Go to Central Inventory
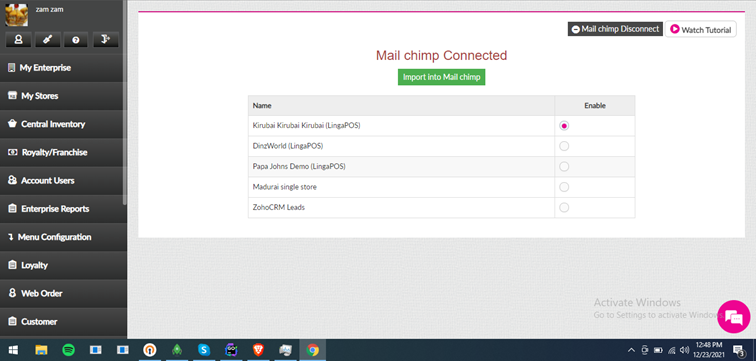Screen dimensions: 756x361 [63, 124]
